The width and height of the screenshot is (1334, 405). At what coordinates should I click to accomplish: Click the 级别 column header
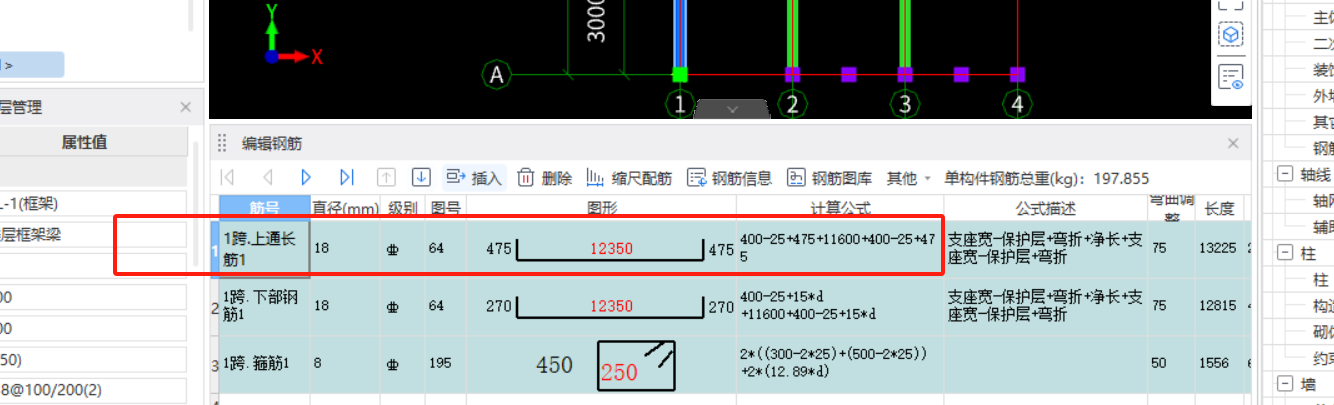coord(402,208)
